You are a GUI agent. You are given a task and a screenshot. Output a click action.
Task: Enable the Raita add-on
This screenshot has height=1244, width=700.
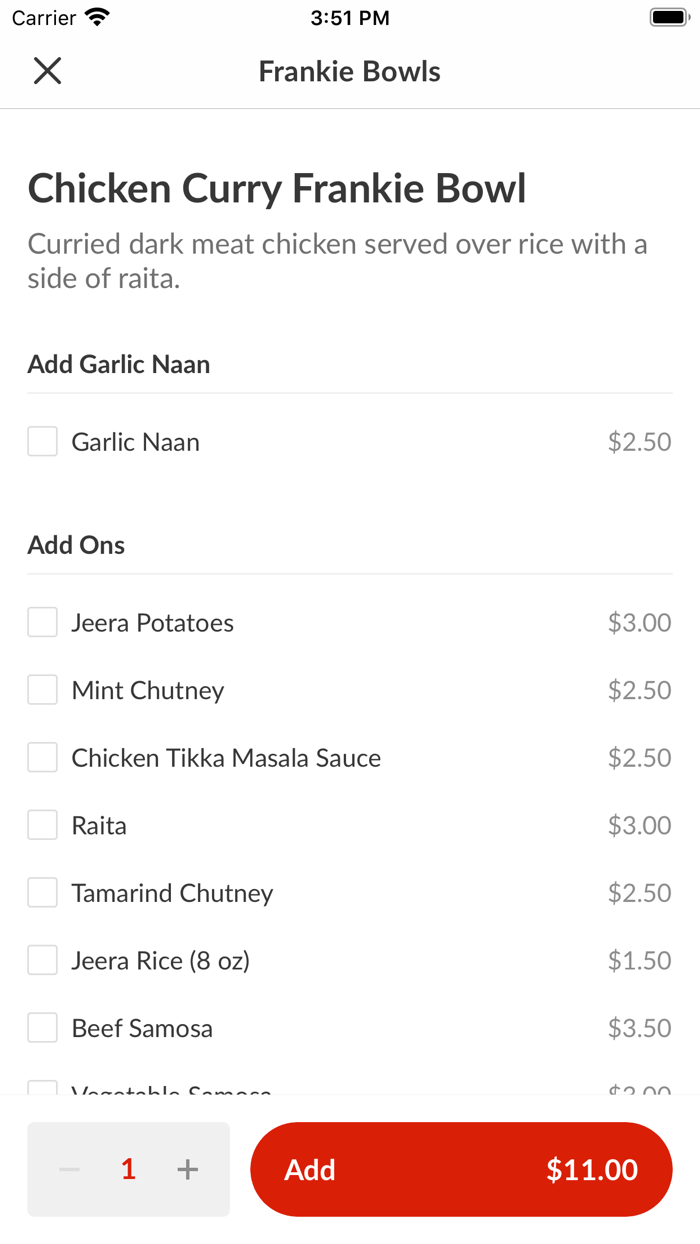pos(41,824)
